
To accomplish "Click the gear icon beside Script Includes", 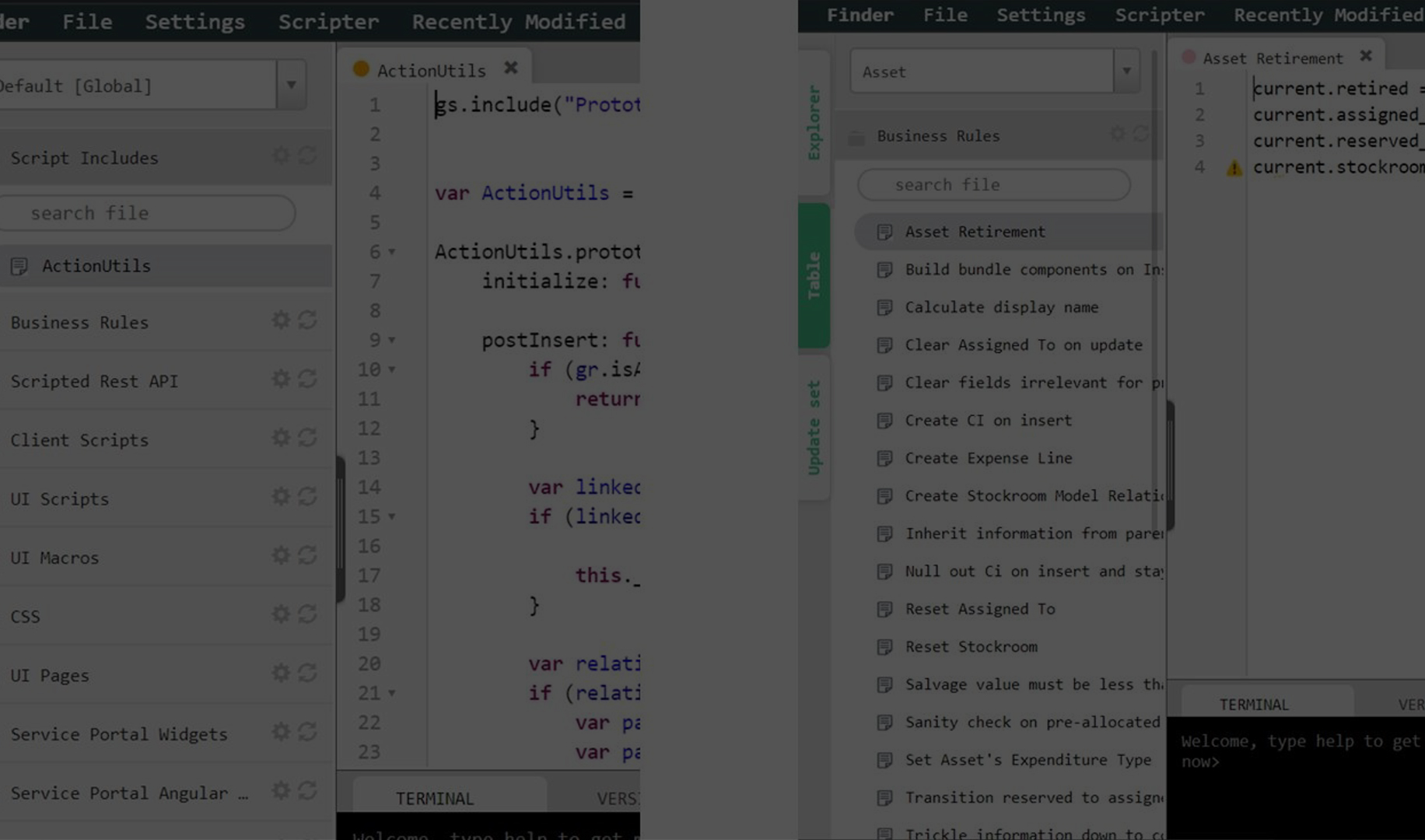I will point(280,156).
